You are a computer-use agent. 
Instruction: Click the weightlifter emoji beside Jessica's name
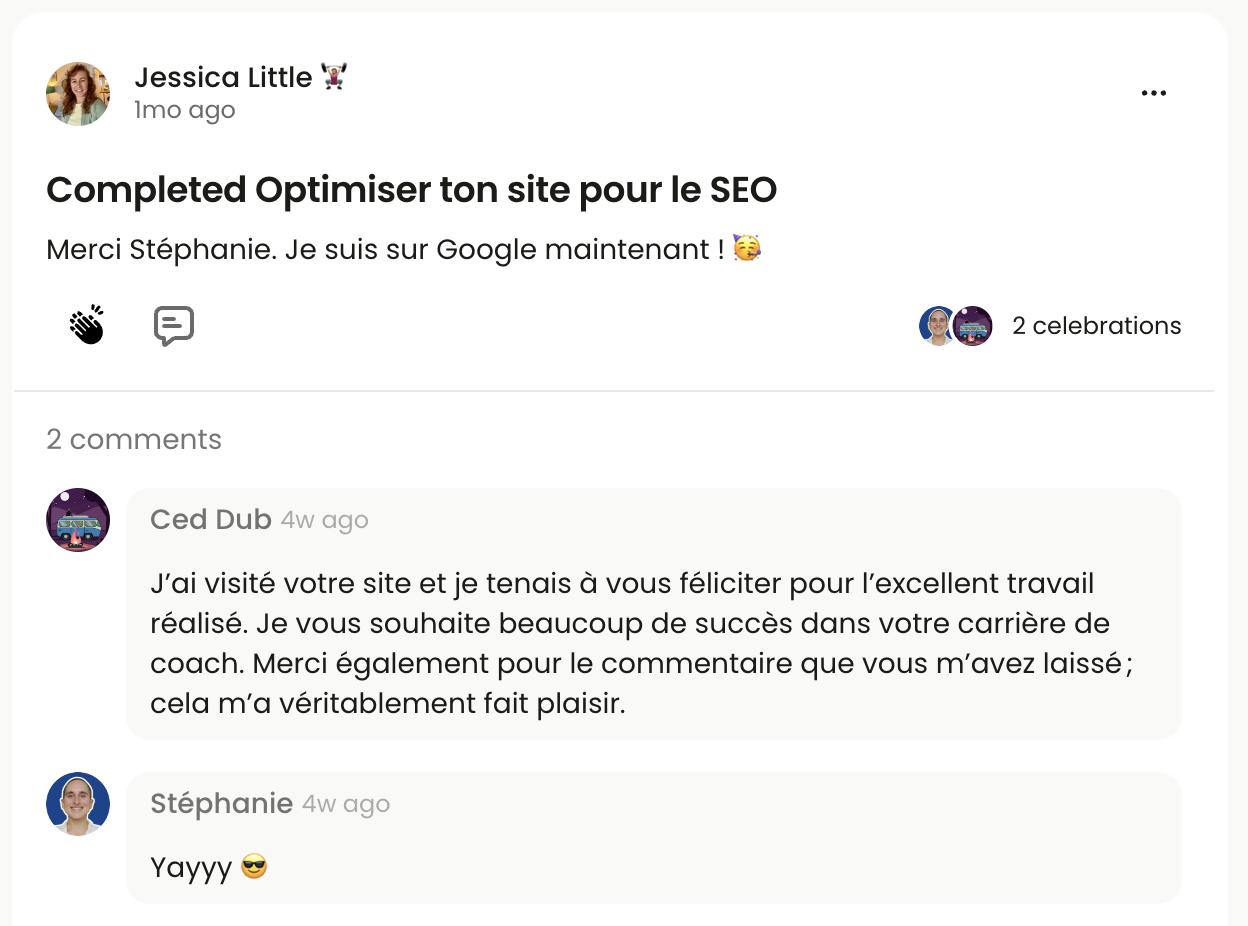333,77
